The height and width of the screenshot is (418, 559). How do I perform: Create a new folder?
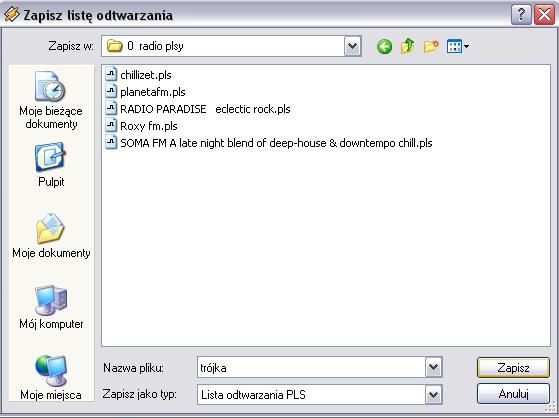[431, 46]
